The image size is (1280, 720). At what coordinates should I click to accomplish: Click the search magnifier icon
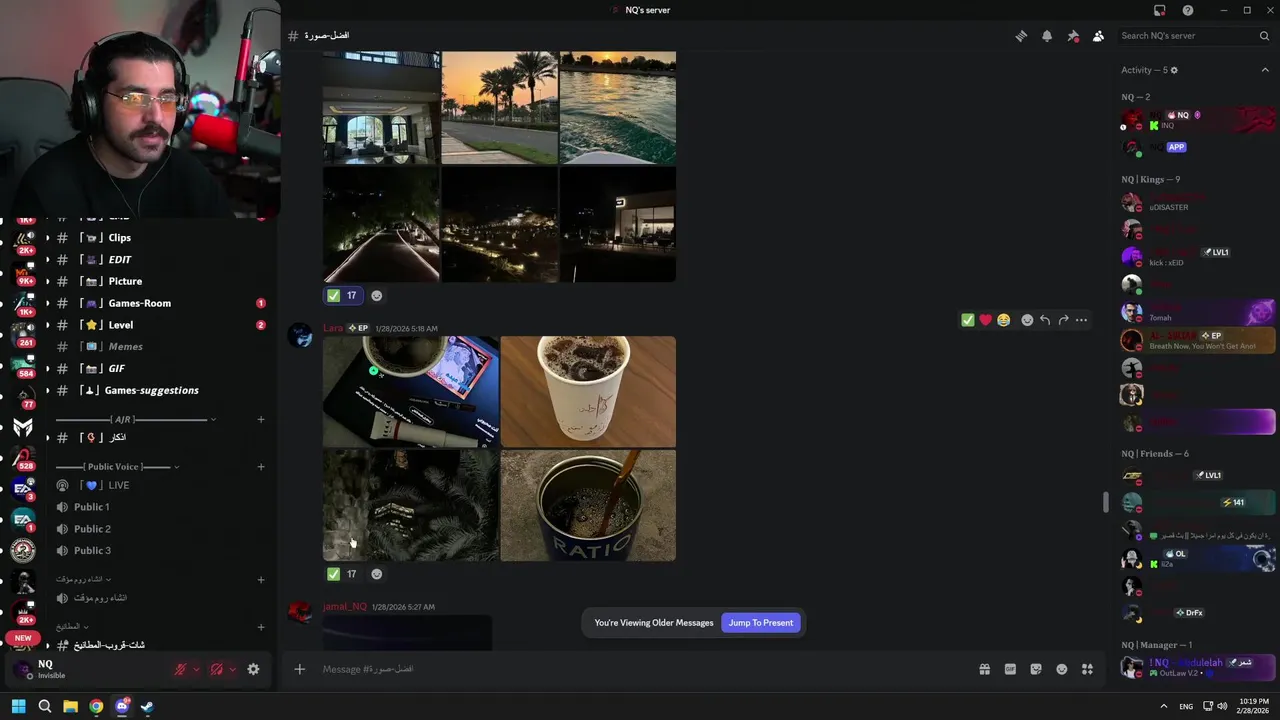[x=1264, y=36]
